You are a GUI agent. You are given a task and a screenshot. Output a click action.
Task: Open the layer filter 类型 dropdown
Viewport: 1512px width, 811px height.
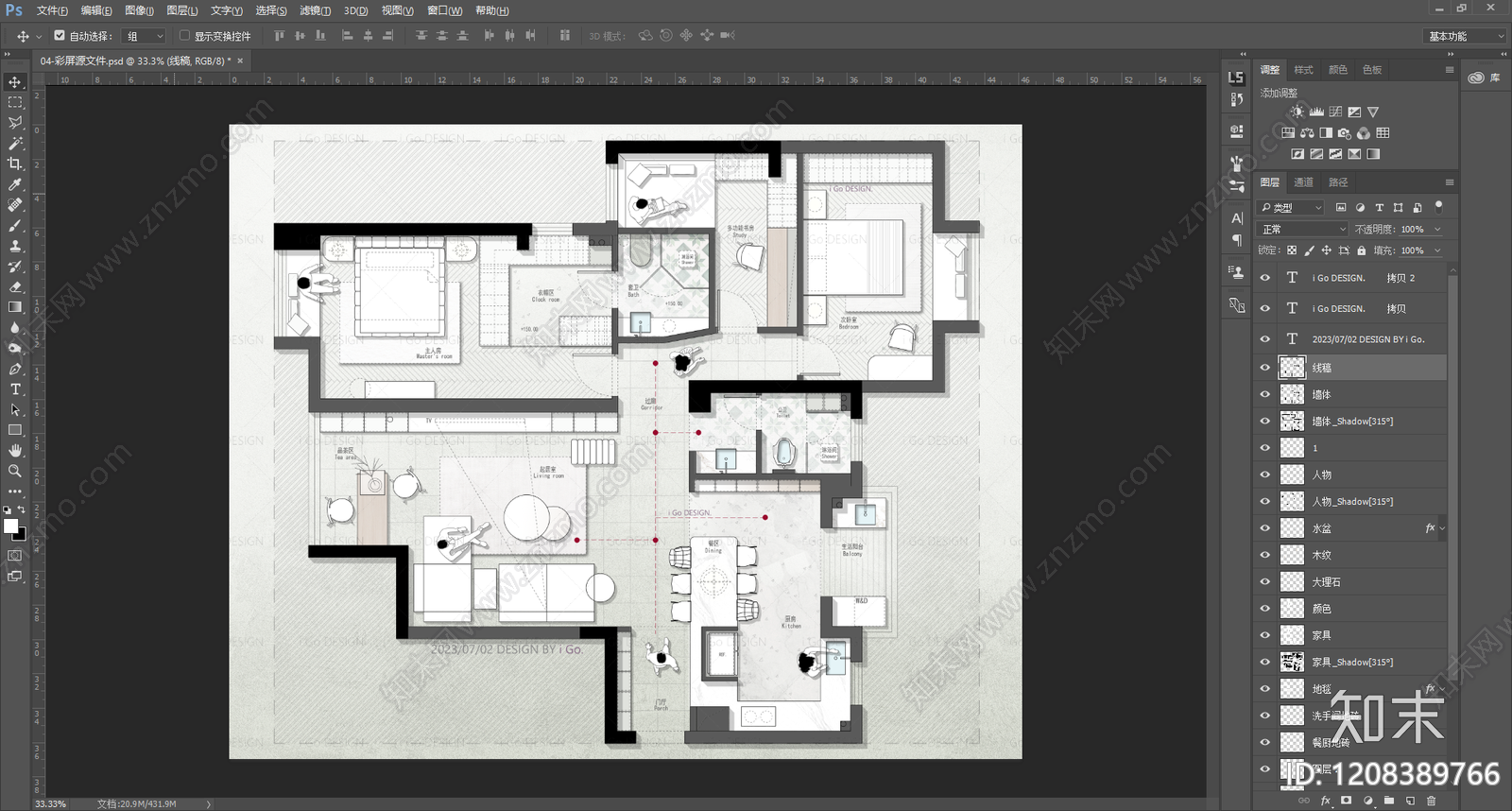(x=1291, y=207)
